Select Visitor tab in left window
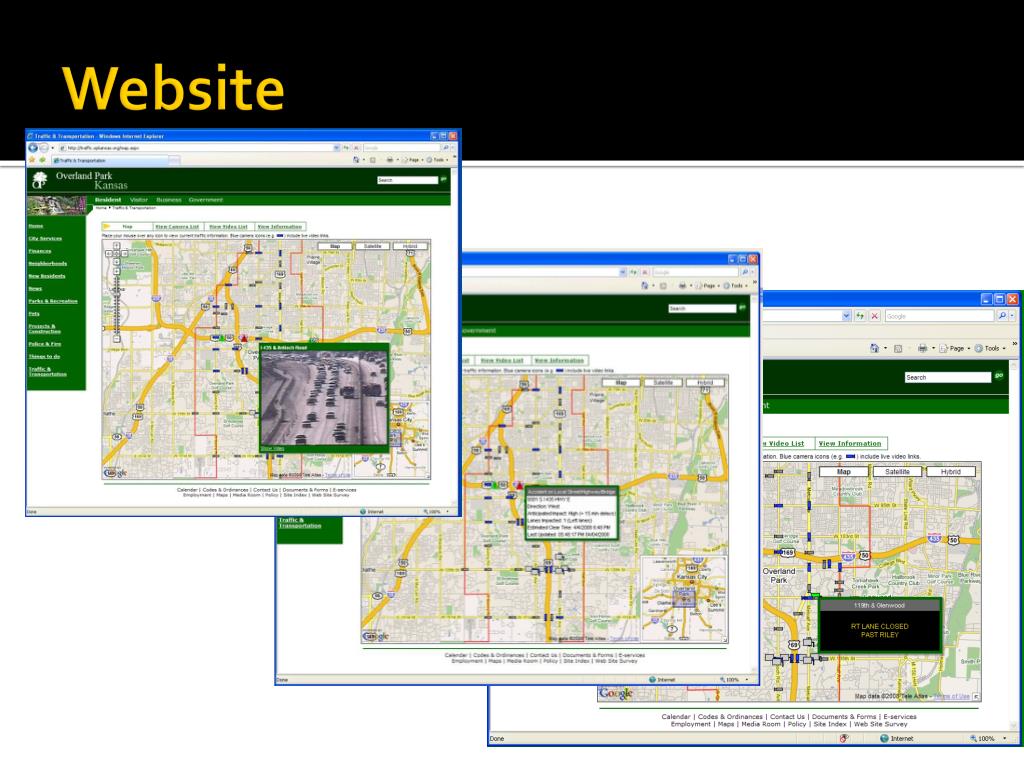The height and width of the screenshot is (768, 1024). click(138, 200)
